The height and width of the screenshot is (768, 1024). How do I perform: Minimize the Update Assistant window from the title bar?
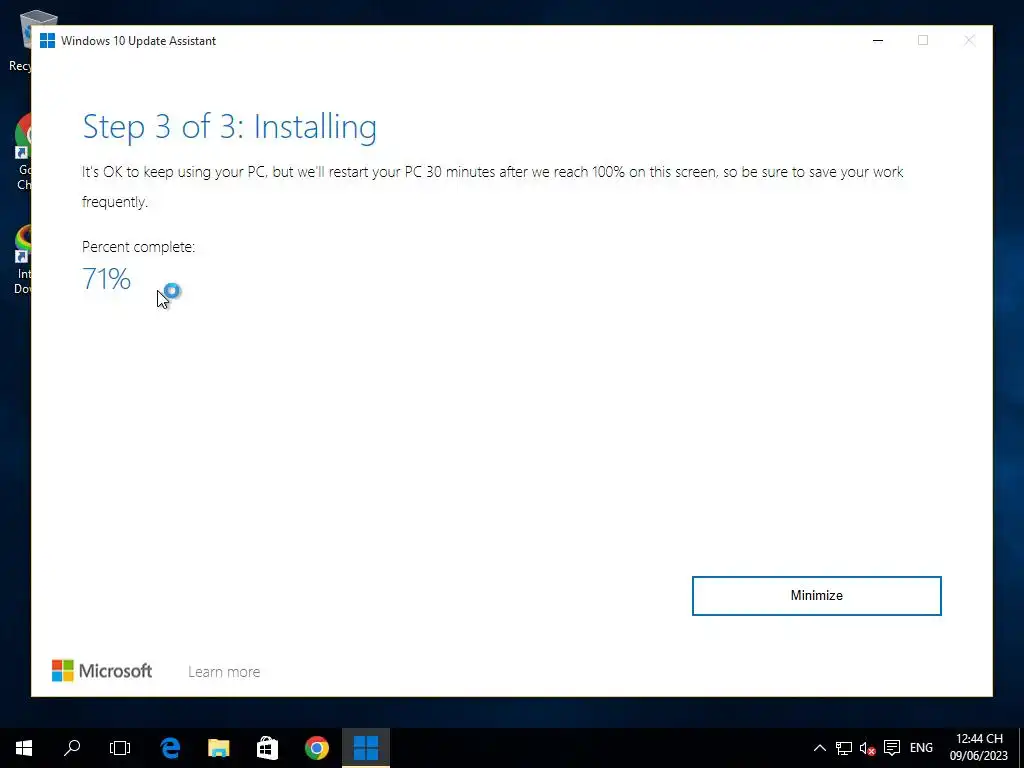coord(878,40)
